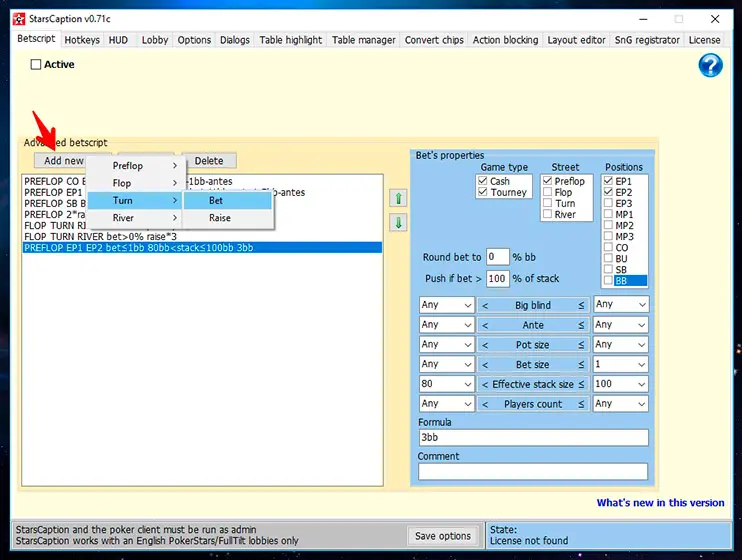Image resolution: width=742 pixels, height=560 pixels.
Task: Click the StarsCaption app icon in title bar
Action: 18,18
